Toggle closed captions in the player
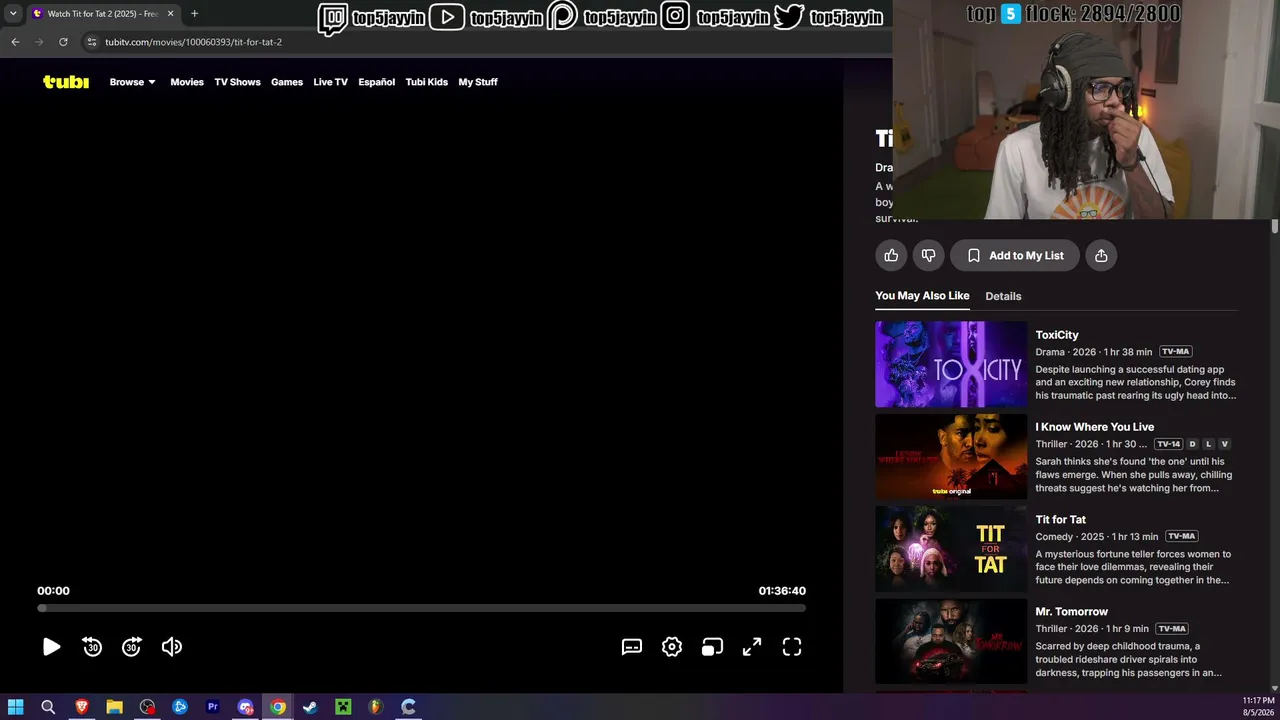This screenshot has width=1280, height=720. (632, 647)
